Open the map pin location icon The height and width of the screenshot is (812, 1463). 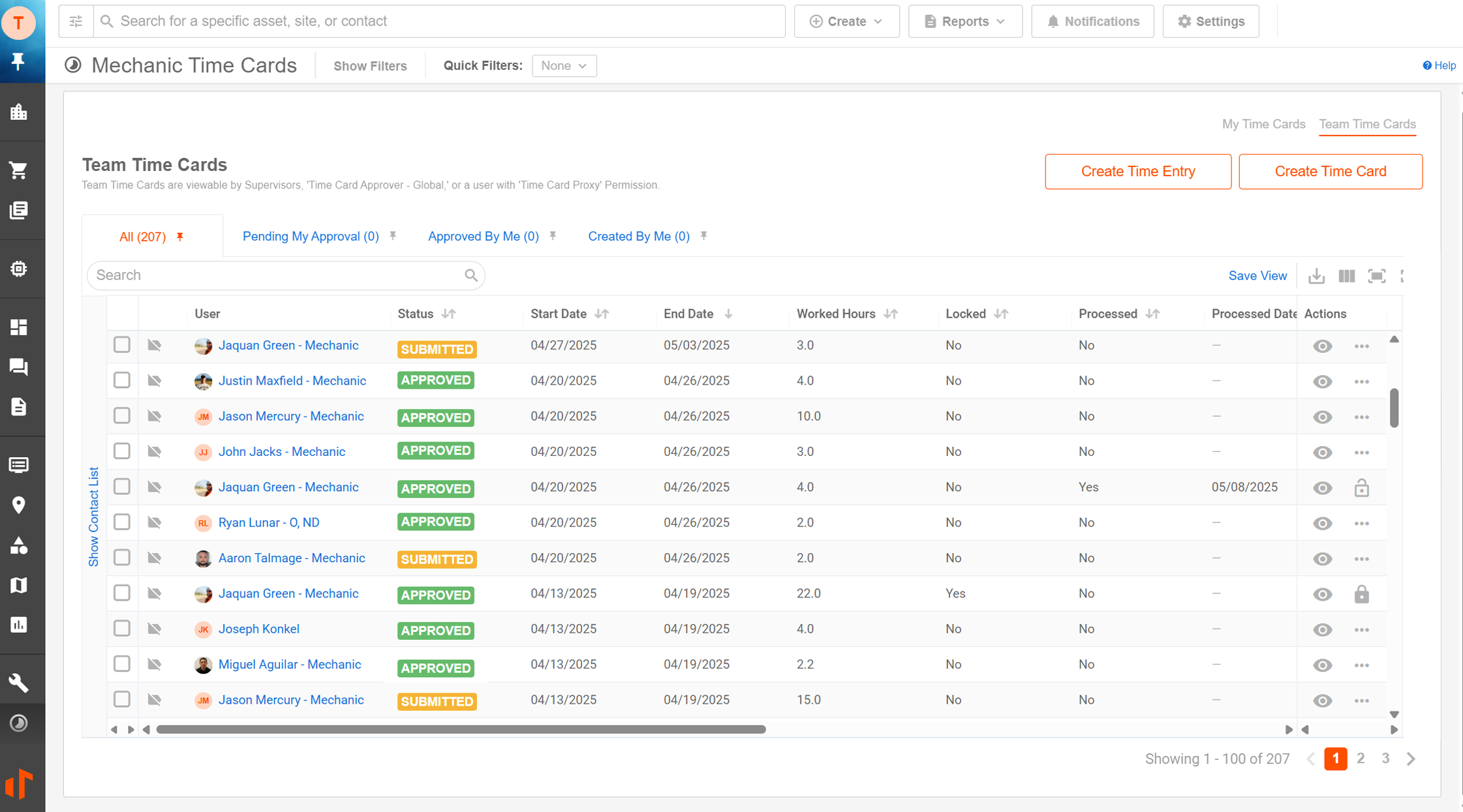(19, 505)
